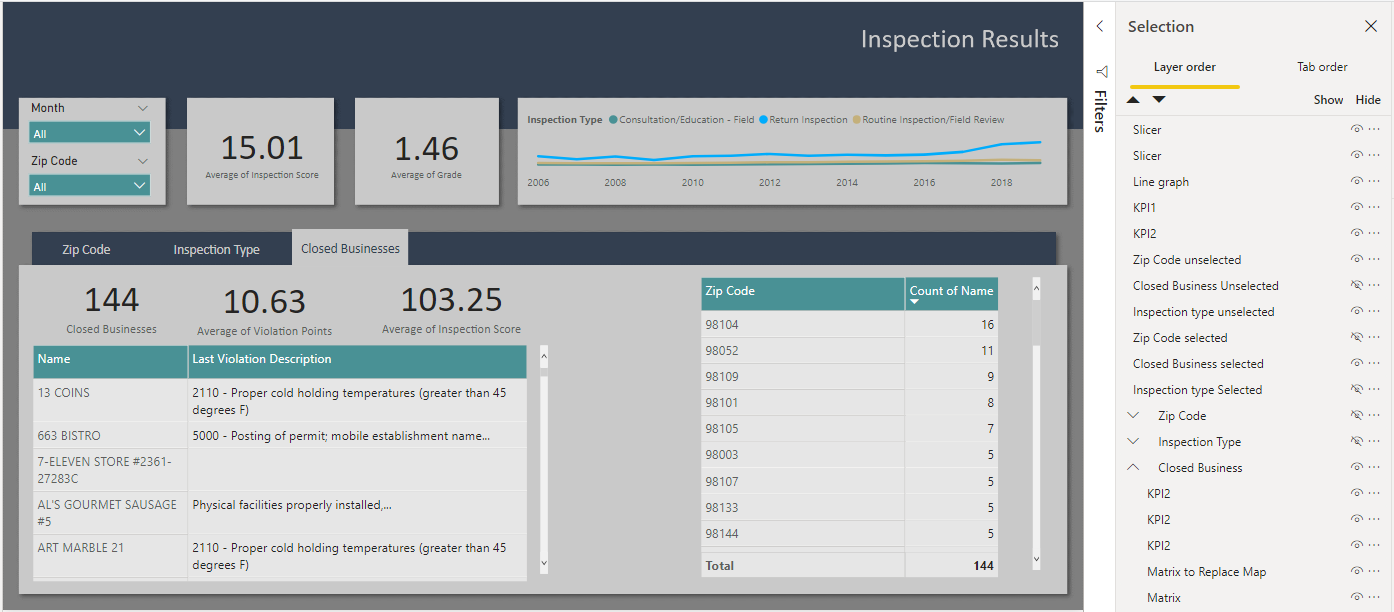1394x612 pixels.
Task: Click the Hide link in the Selection pane
Action: pos(1367,99)
